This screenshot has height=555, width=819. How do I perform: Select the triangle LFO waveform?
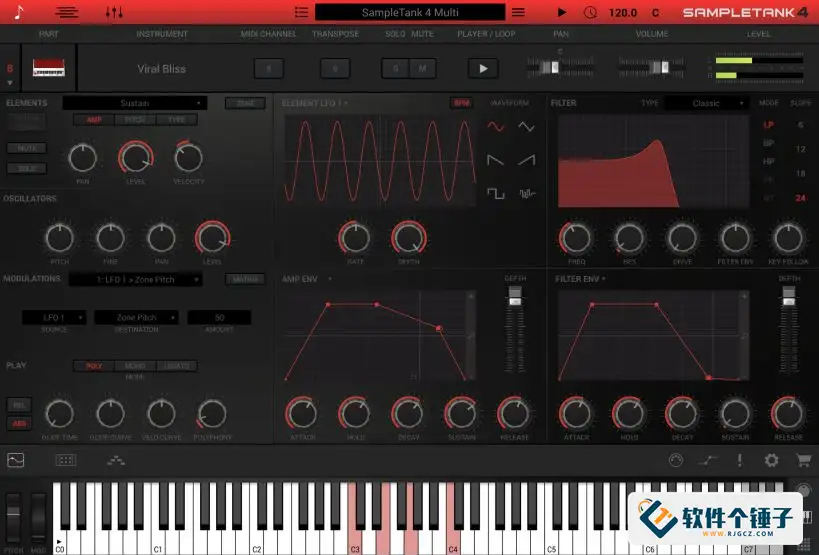click(526, 126)
